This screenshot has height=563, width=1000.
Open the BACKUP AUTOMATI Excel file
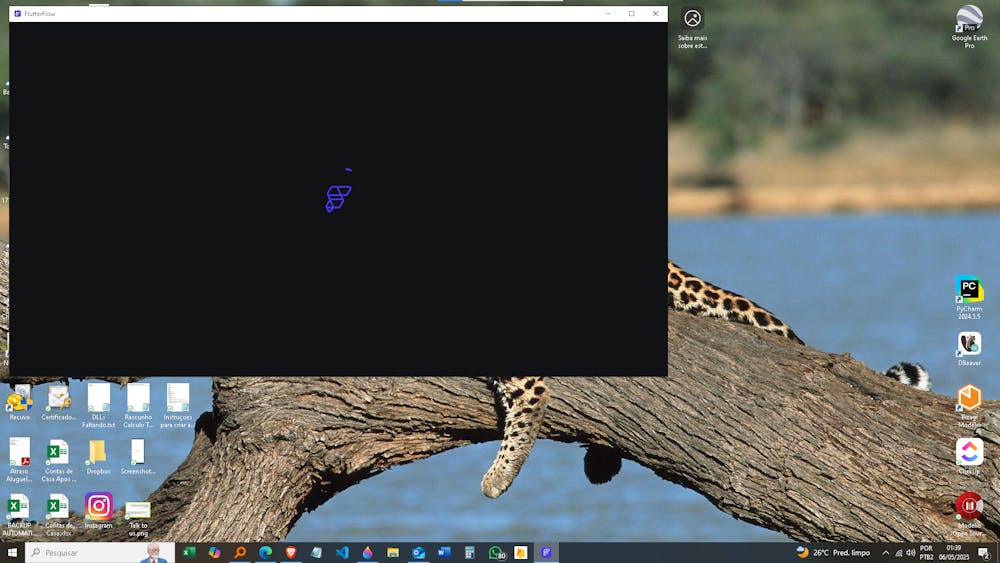coord(19,514)
